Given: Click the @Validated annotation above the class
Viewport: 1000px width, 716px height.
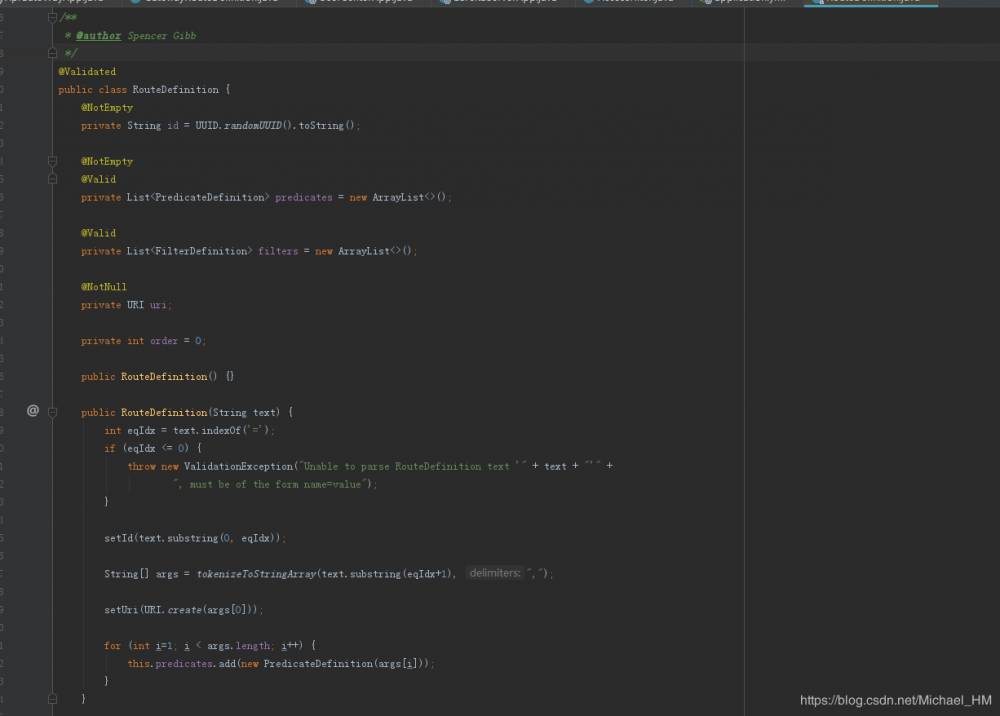Looking at the screenshot, I should click(x=87, y=72).
